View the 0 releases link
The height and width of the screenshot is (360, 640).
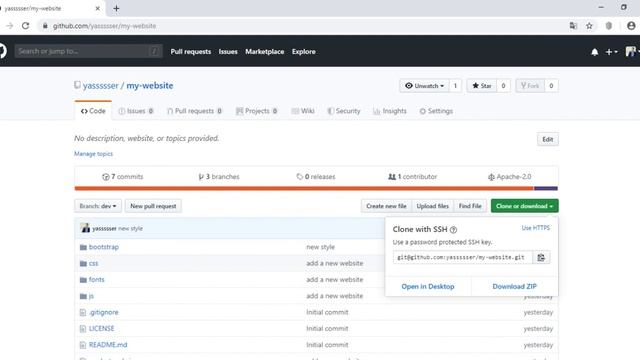(316, 177)
